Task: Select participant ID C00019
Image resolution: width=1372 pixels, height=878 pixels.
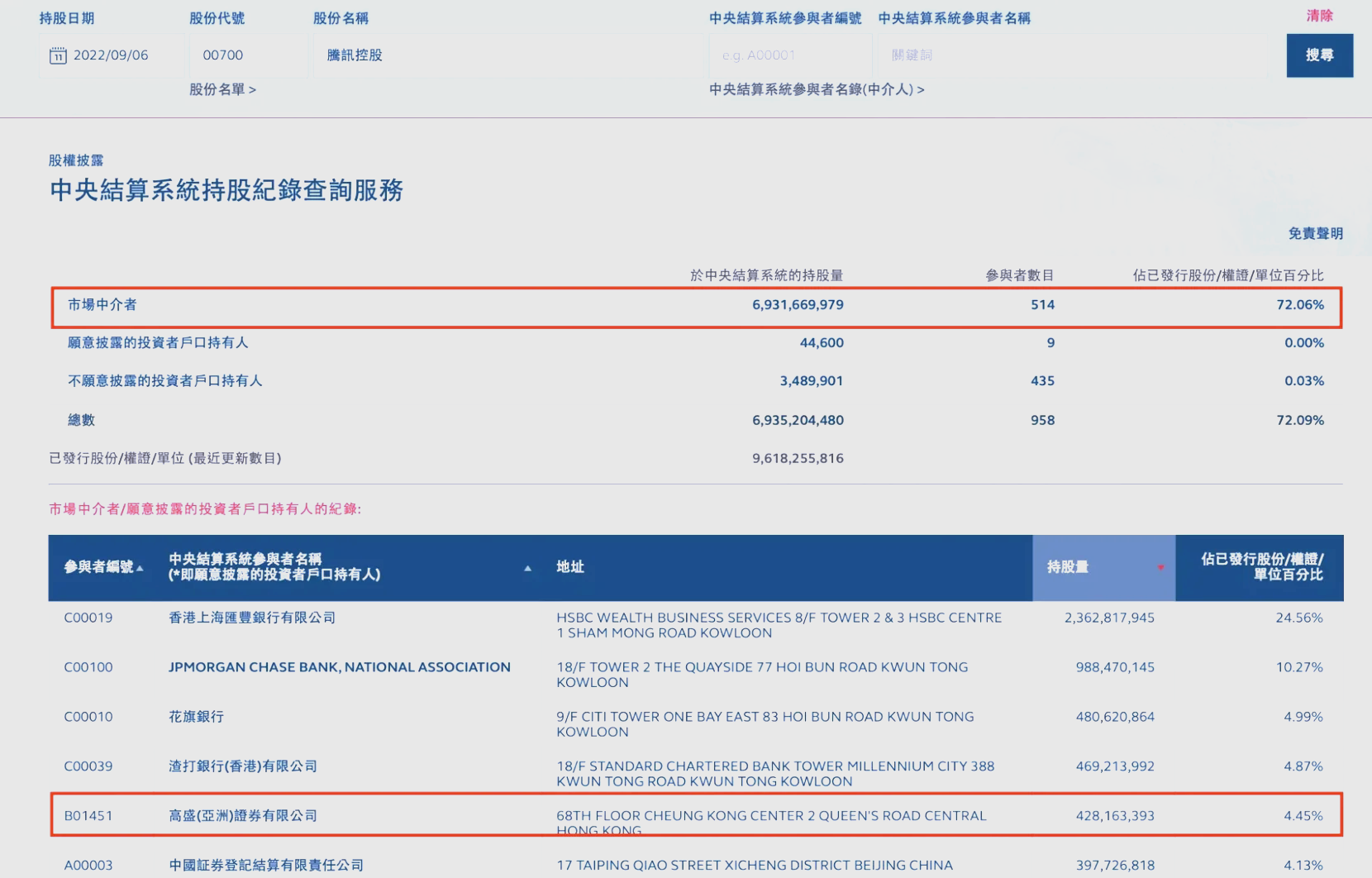Action: 88,618
